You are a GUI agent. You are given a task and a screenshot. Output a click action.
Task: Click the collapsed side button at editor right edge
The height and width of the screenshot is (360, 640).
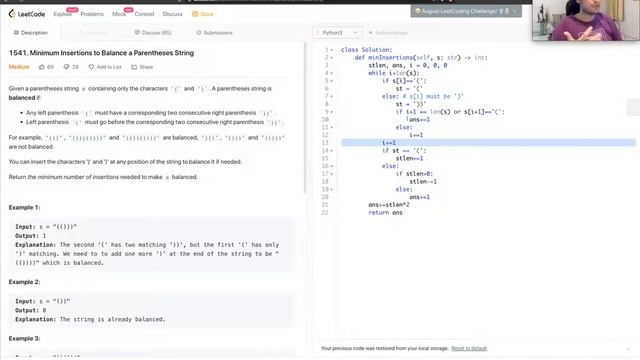[634, 107]
